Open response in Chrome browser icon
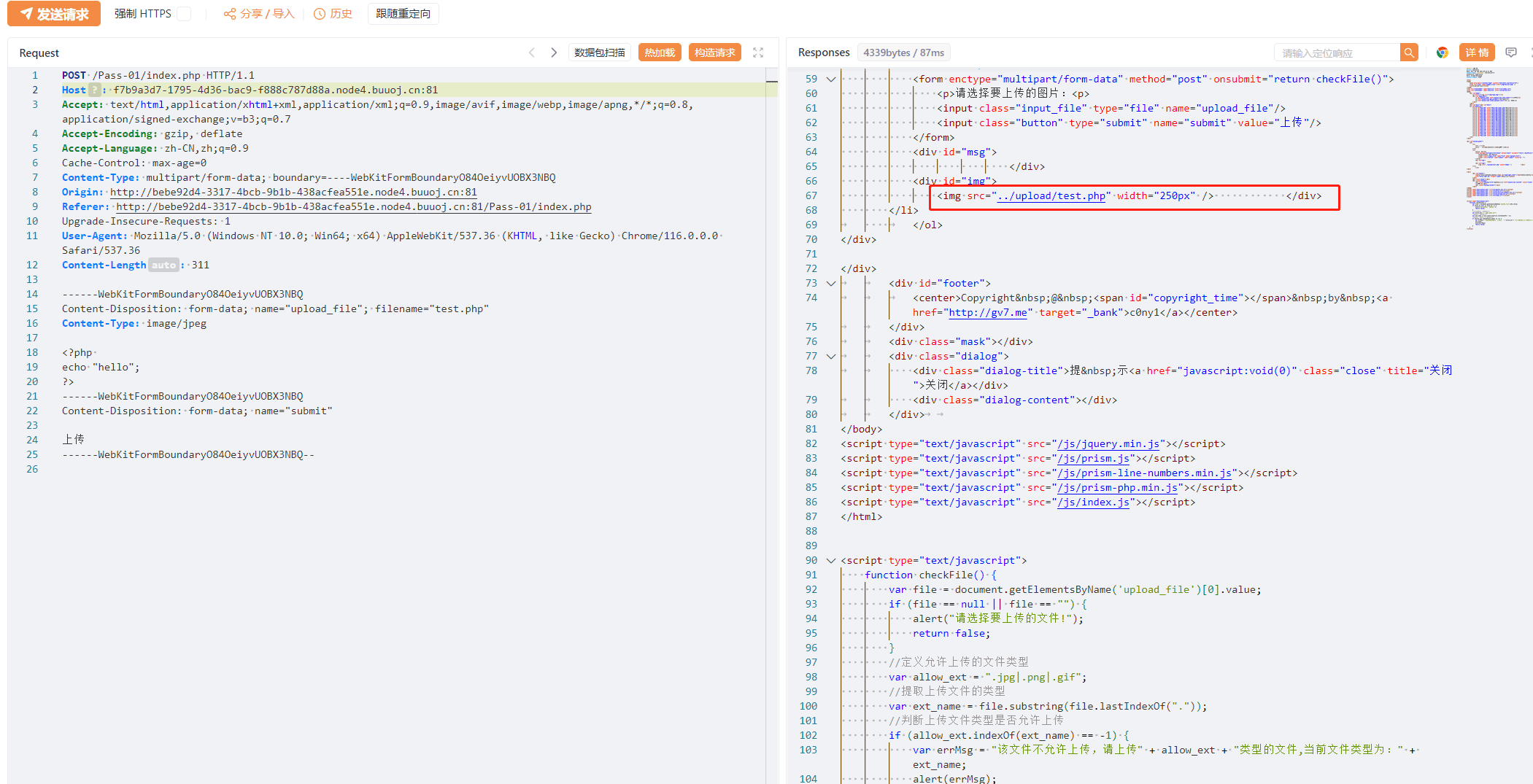 point(1442,53)
